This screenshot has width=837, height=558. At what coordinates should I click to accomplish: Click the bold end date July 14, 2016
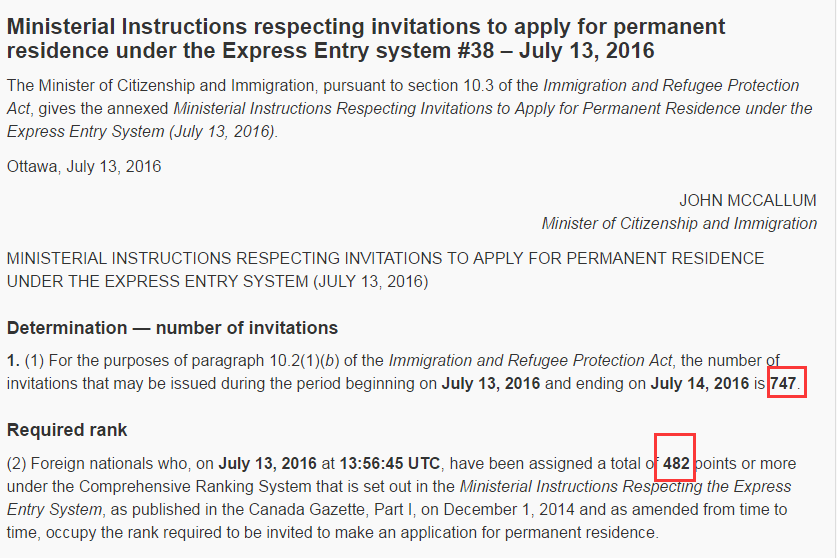pyautogui.click(x=700, y=383)
